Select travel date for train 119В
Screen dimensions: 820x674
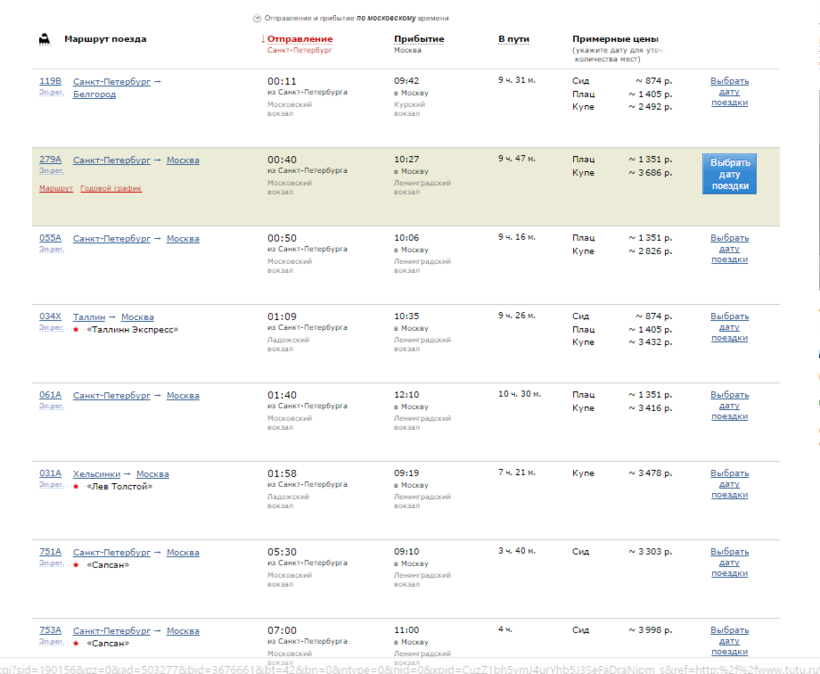729,92
